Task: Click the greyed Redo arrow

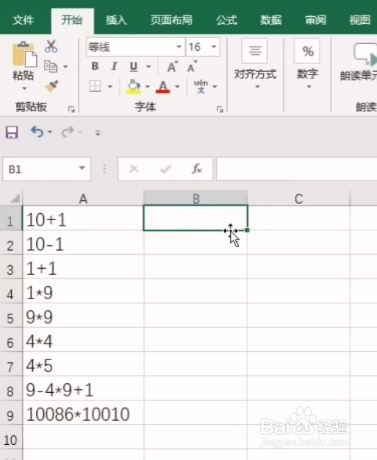Action: pyautogui.click(x=67, y=132)
